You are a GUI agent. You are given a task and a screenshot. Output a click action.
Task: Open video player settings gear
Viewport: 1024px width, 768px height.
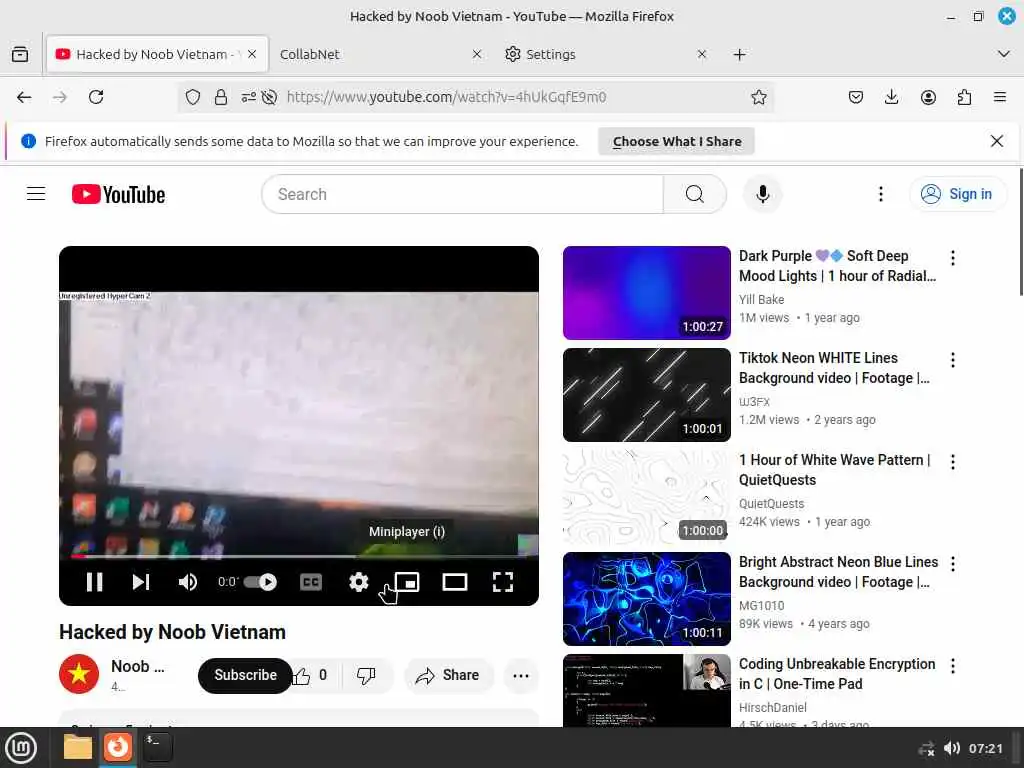coord(359,582)
